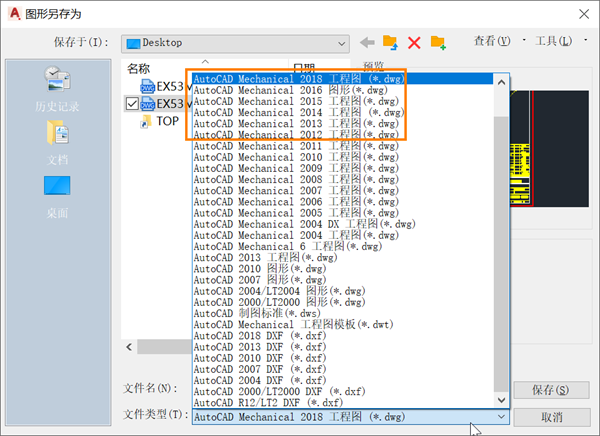Choose AutoCAD 2013 DXF (*.dxf)
This screenshot has width=600, height=436.
[343, 346]
